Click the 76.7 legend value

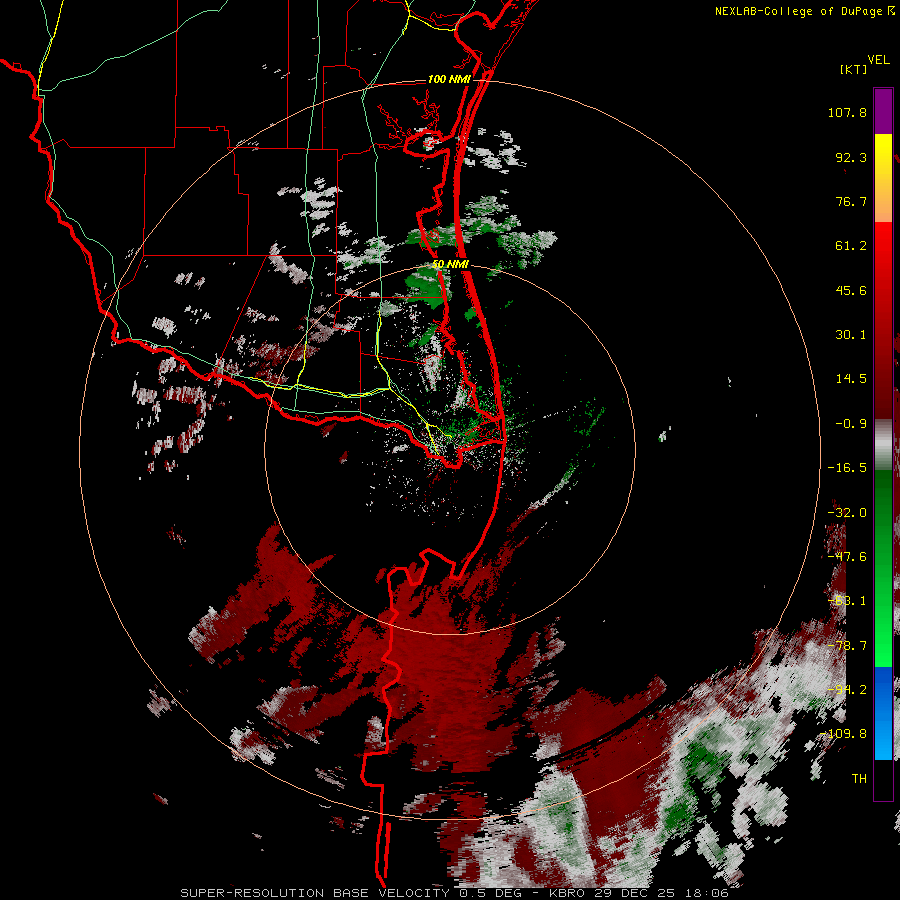coord(851,201)
